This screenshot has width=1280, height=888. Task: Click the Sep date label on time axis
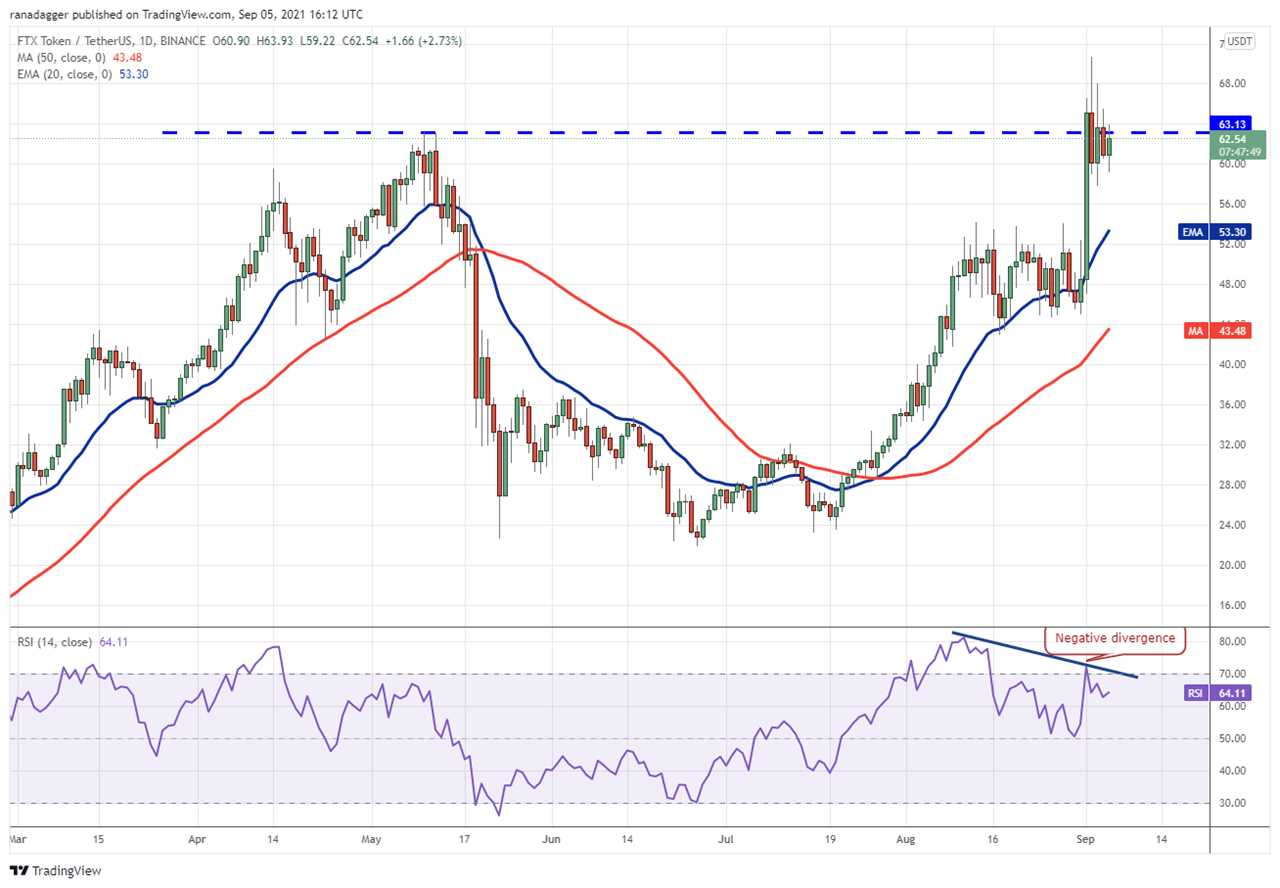(x=1084, y=837)
